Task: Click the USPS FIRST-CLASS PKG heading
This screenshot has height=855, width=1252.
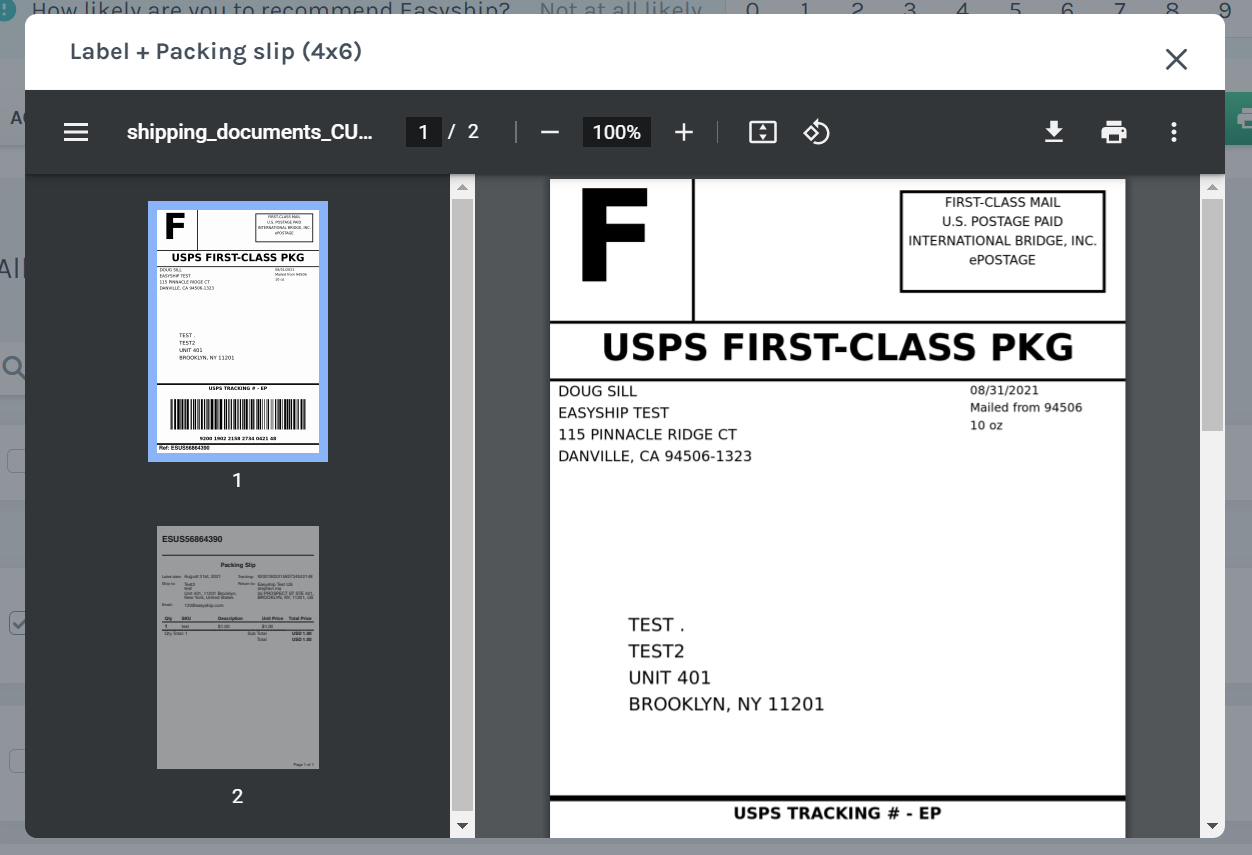Action: 838,348
